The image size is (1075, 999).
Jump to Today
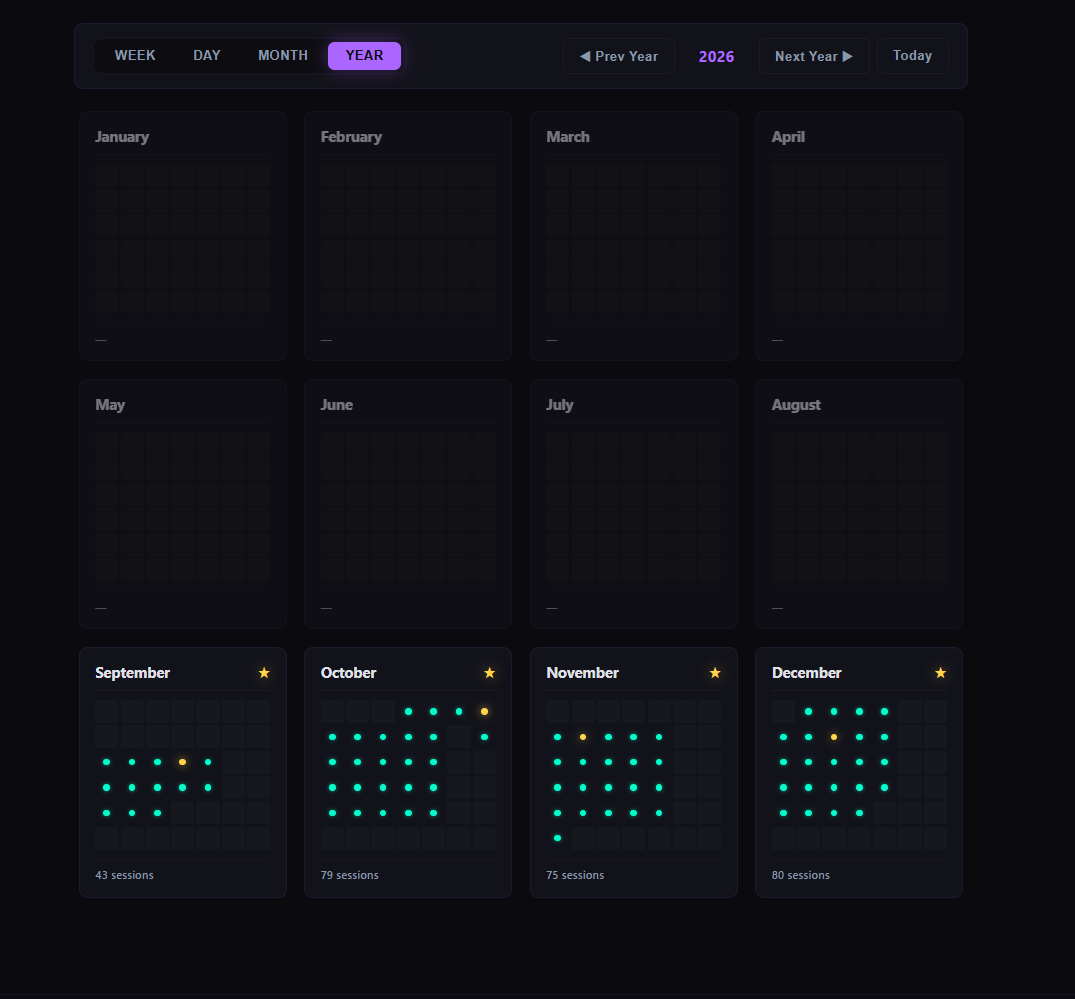coord(912,56)
